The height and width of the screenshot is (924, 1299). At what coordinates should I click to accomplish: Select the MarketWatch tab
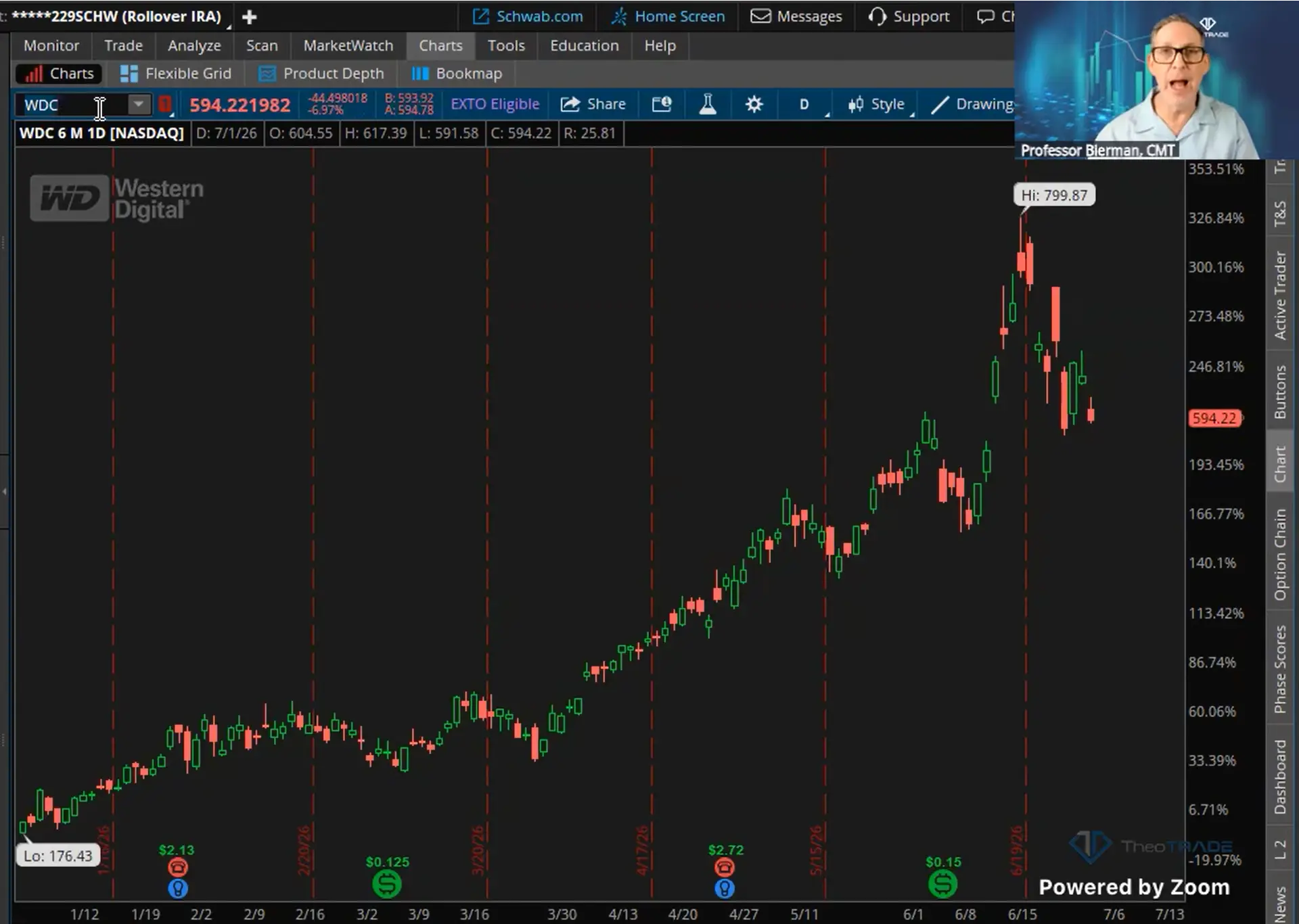pyautogui.click(x=348, y=45)
